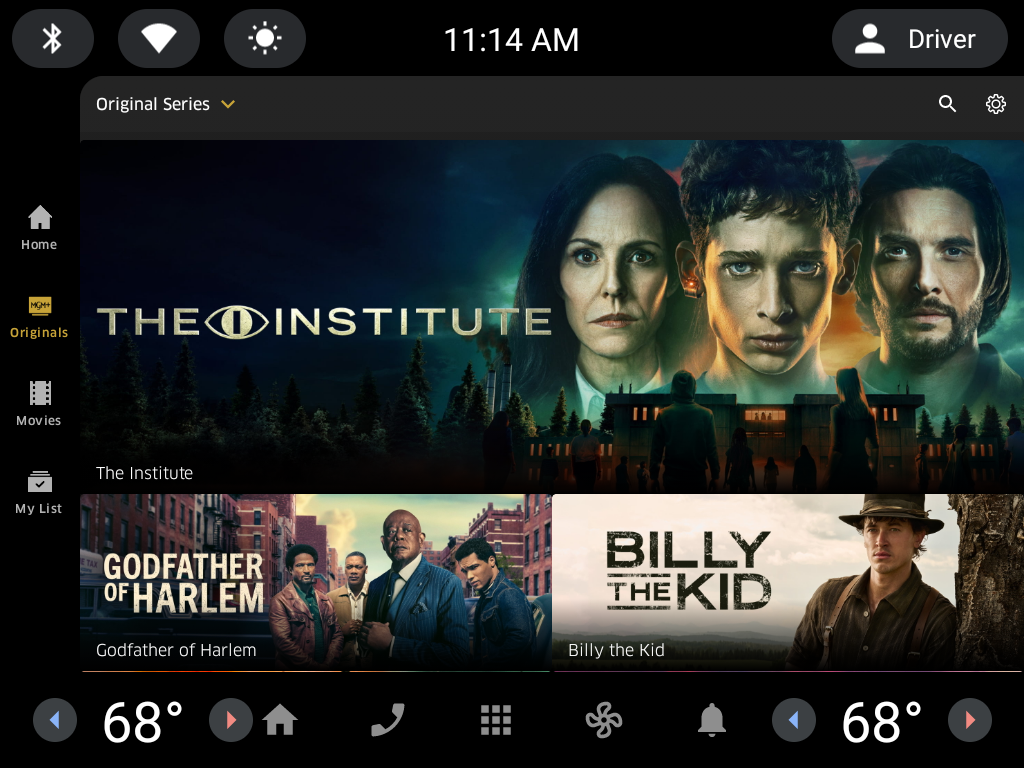Open the Driver profile selector
The height and width of the screenshot is (768, 1024).
pyautogui.click(x=920, y=39)
